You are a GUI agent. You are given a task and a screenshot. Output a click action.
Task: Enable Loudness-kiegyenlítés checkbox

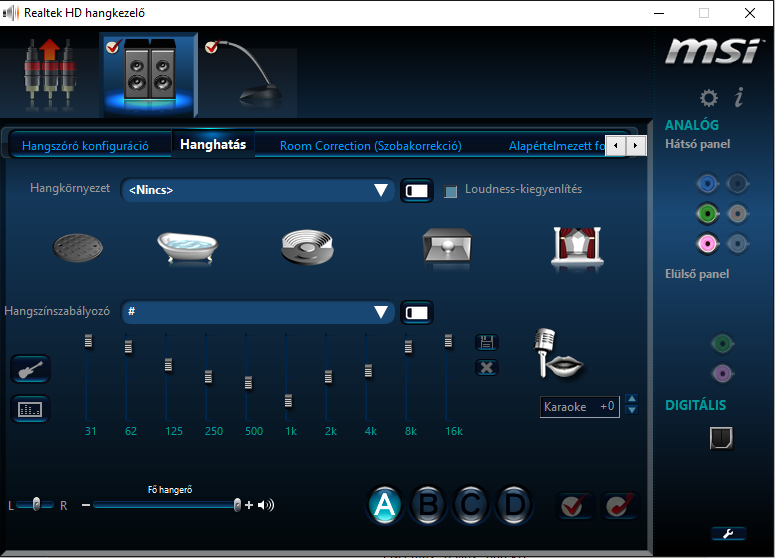click(x=450, y=191)
